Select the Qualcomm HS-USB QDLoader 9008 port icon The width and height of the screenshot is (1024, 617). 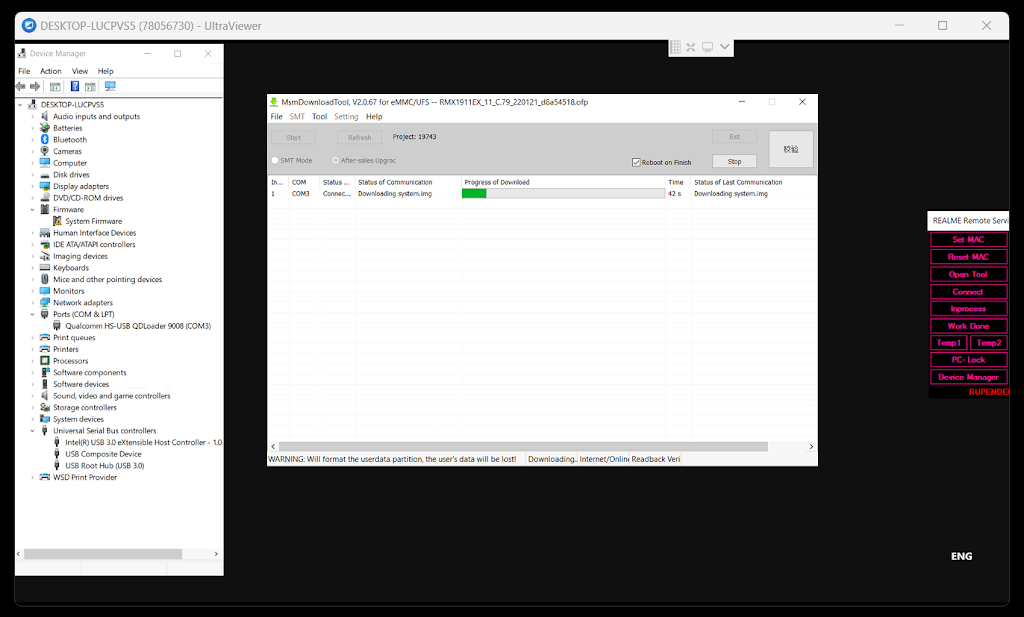[57, 326]
